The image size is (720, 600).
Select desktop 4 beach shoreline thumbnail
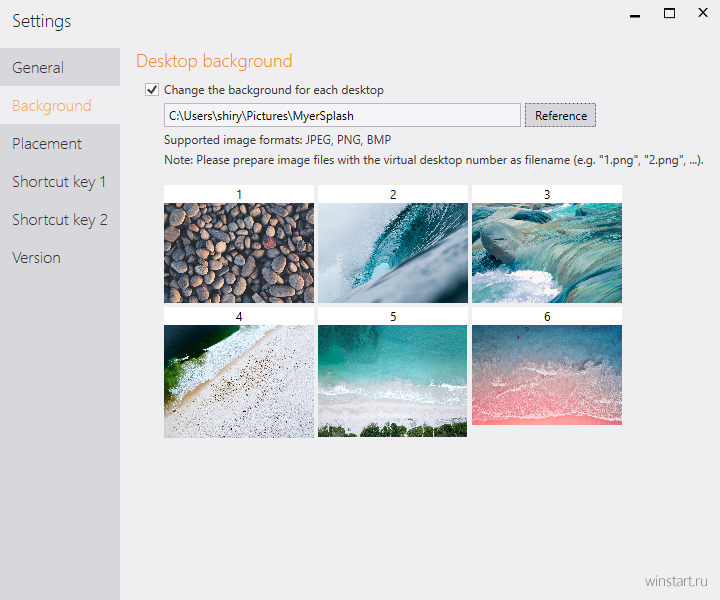pos(239,381)
